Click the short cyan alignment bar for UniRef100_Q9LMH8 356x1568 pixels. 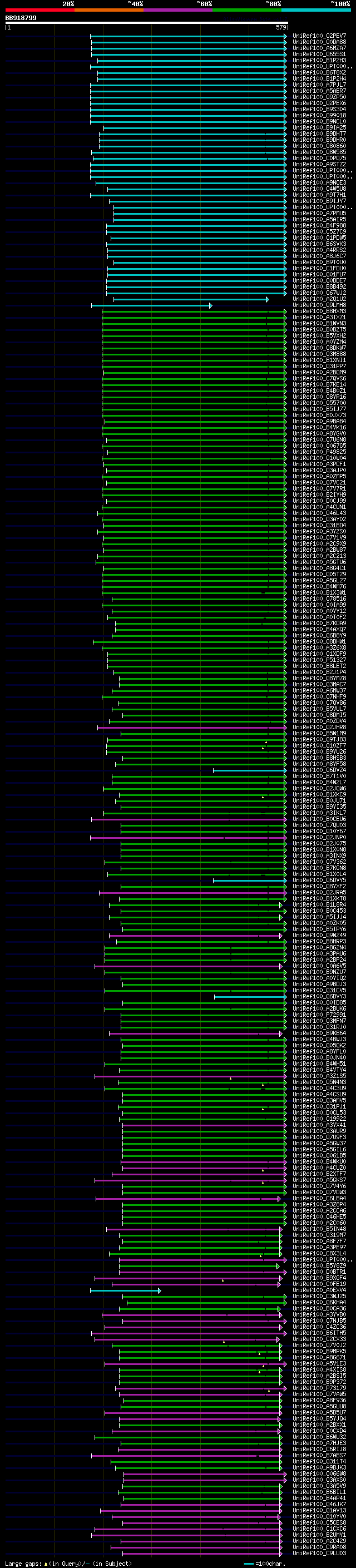(x=151, y=305)
